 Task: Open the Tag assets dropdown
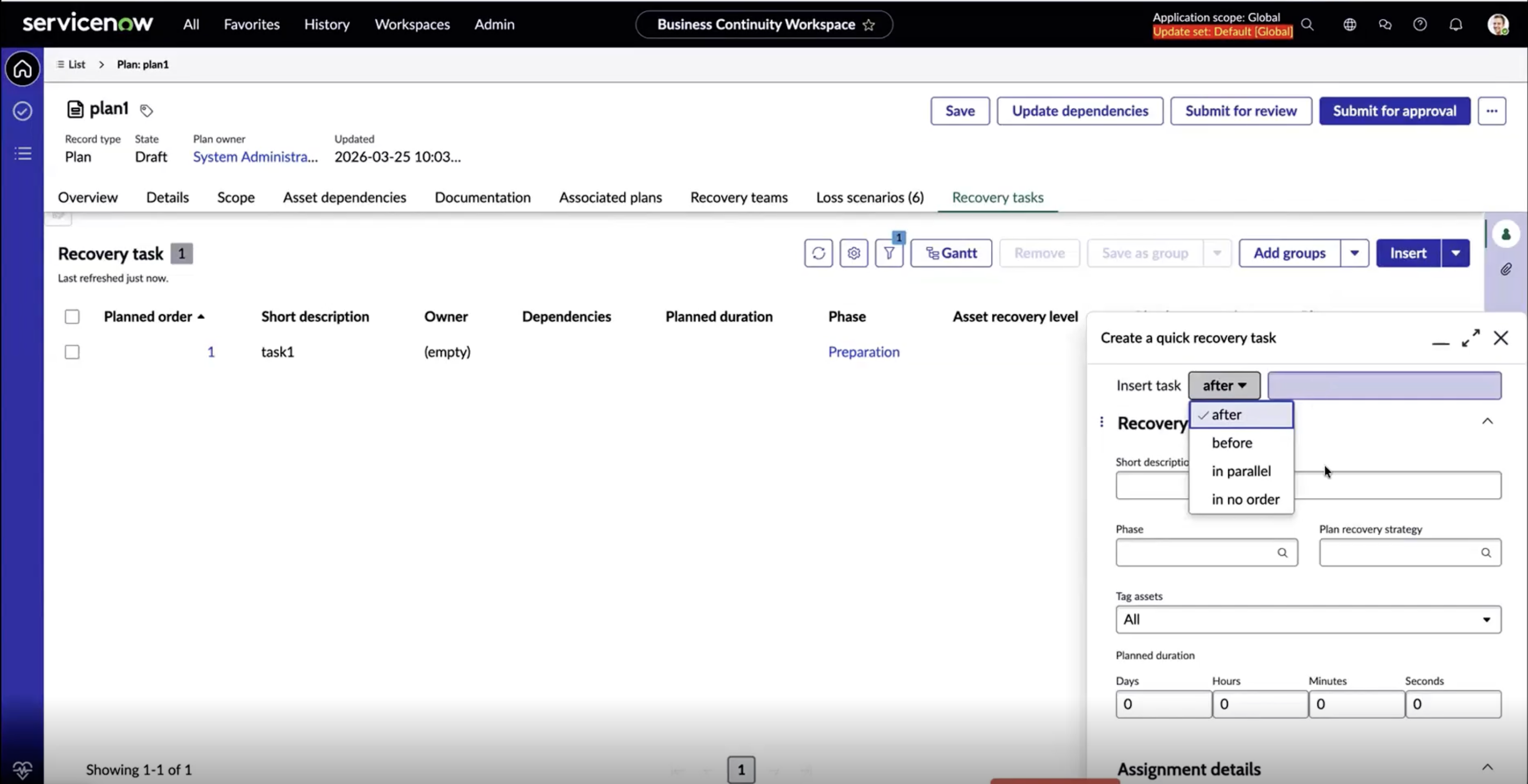1308,620
